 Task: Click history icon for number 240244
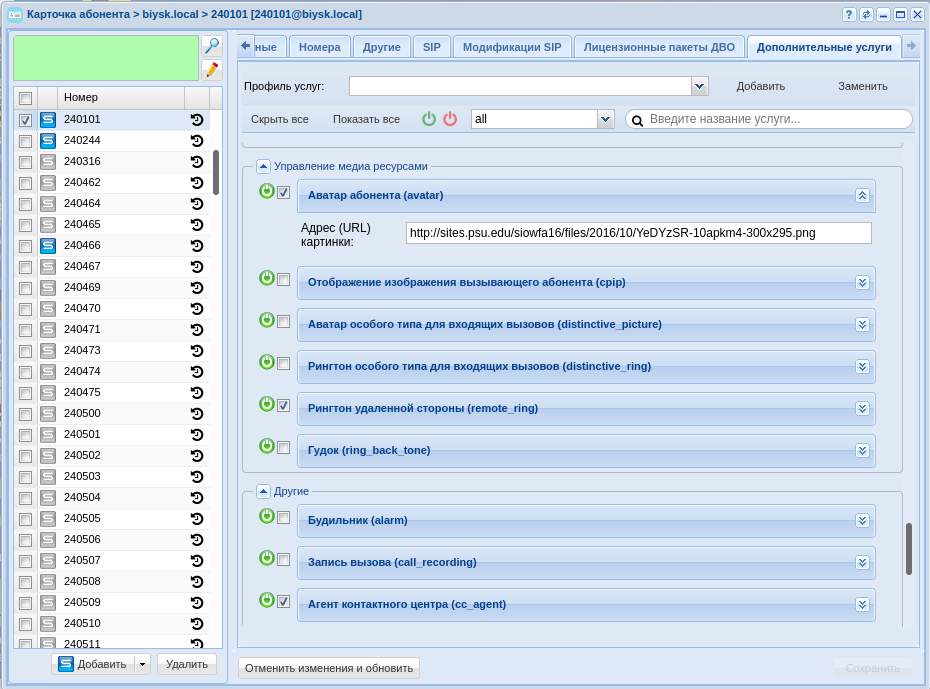197,141
